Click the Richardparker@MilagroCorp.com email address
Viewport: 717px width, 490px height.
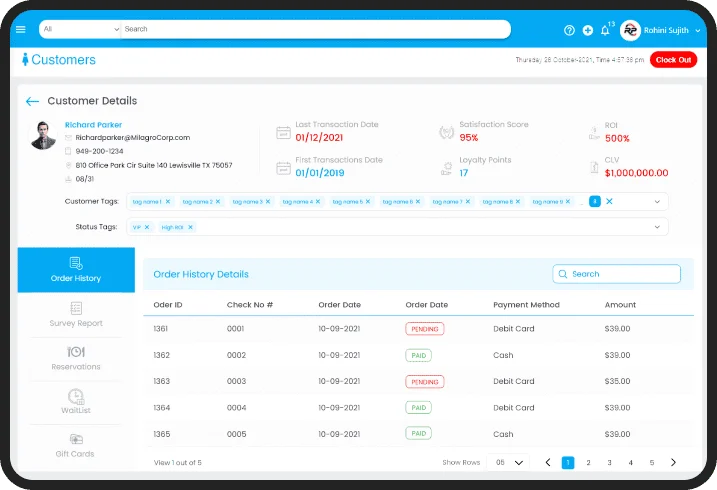[x=133, y=138]
